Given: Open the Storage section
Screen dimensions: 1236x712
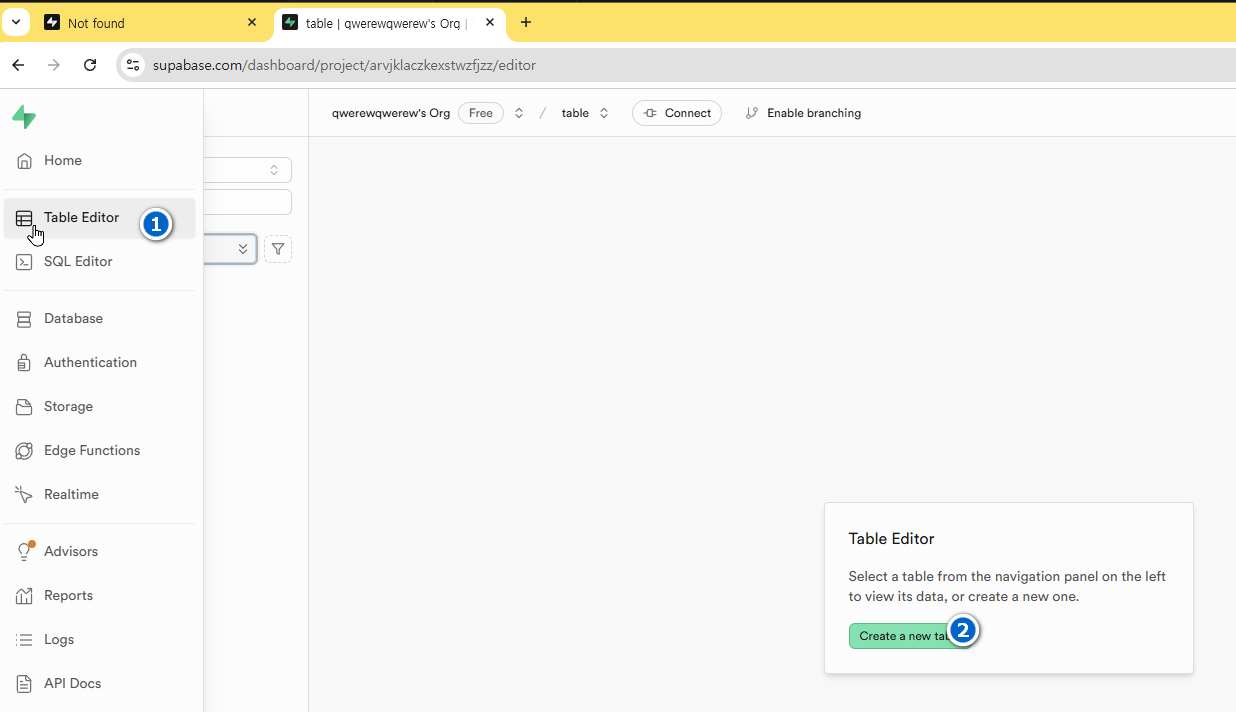Looking at the screenshot, I should click(x=68, y=407).
